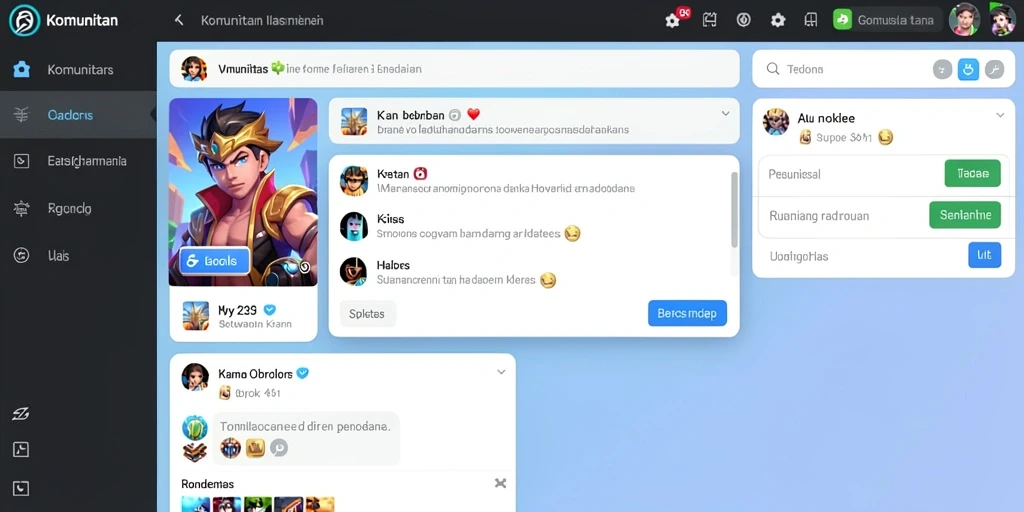Click blue Lit button beside Uodiigohtas

click(984, 255)
